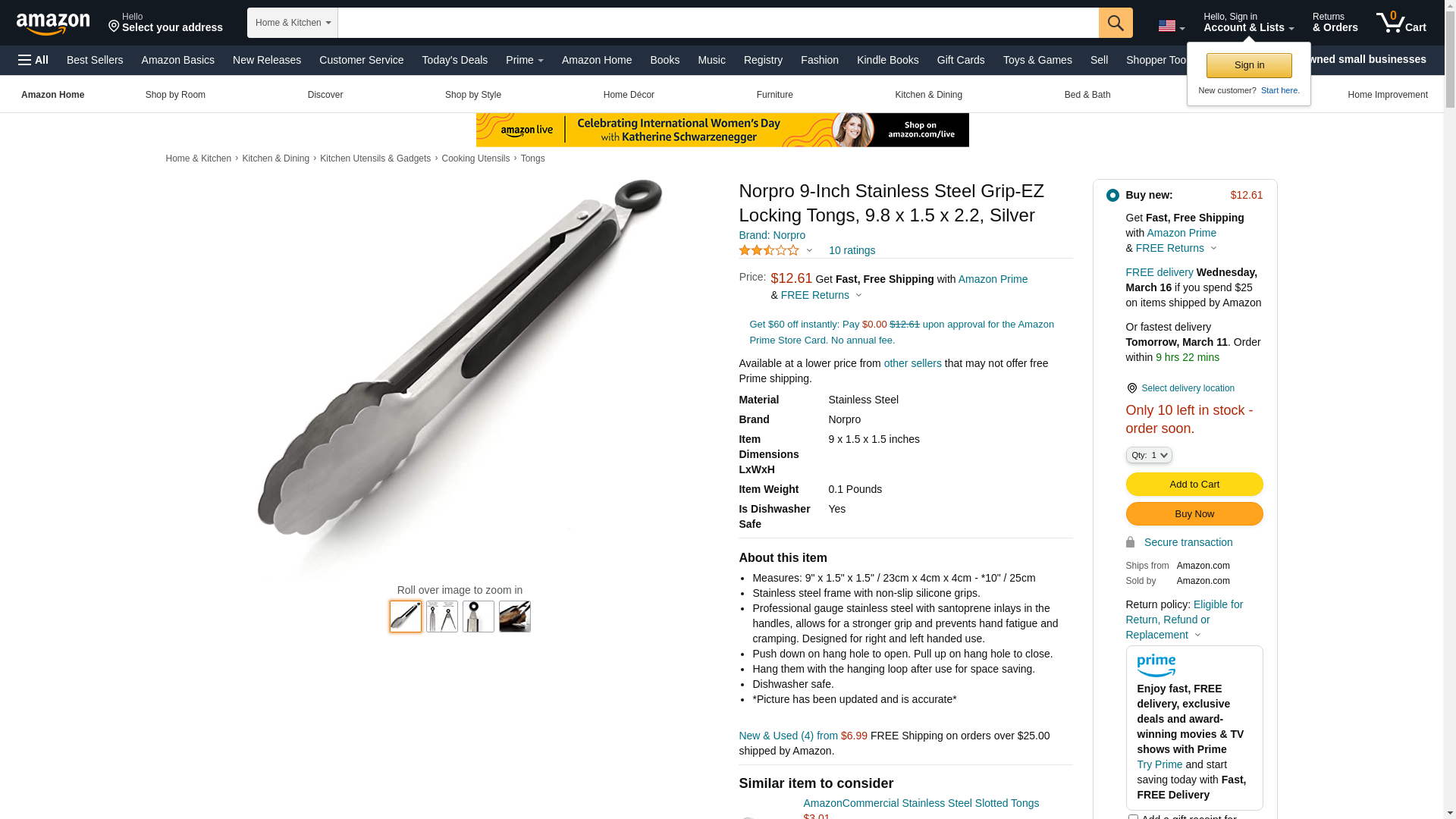Click the search magnifier button
The height and width of the screenshot is (819, 1456).
pyautogui.click(x=1116, y=23)
